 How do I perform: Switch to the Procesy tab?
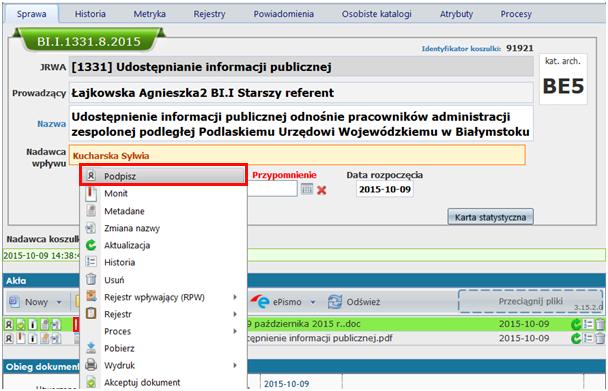point(516,14)
